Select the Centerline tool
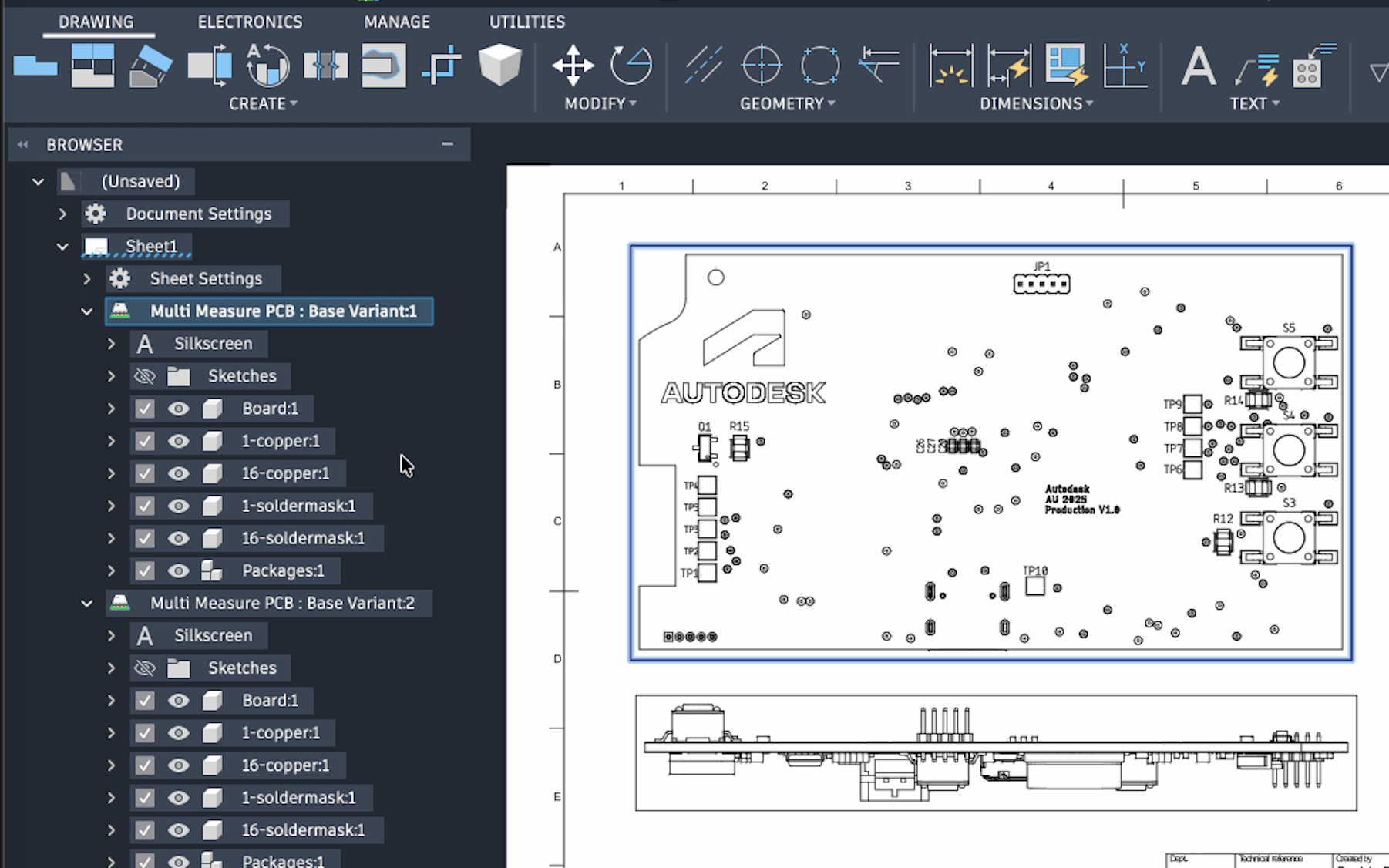Viewport: 1389px width, 868px height. 704,66
